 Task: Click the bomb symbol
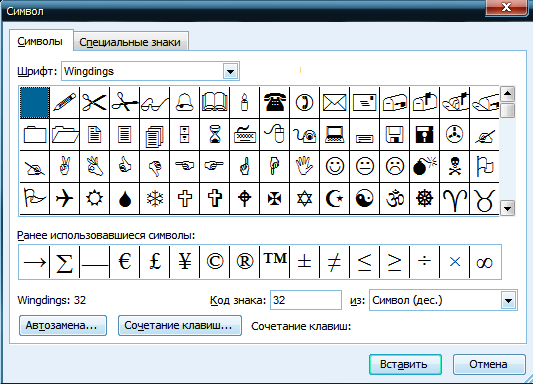(x=424, y=167)
